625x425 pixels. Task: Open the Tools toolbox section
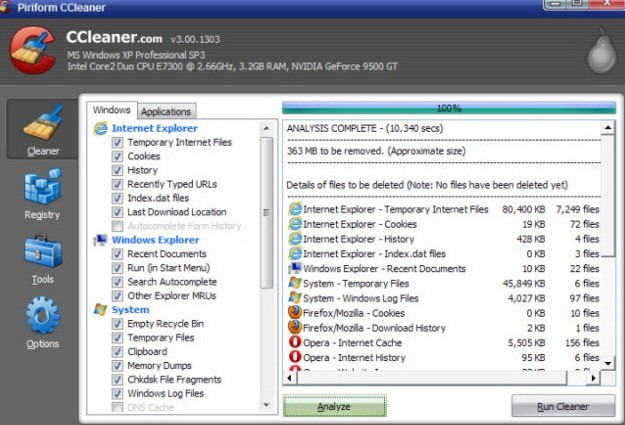[42, 259]
